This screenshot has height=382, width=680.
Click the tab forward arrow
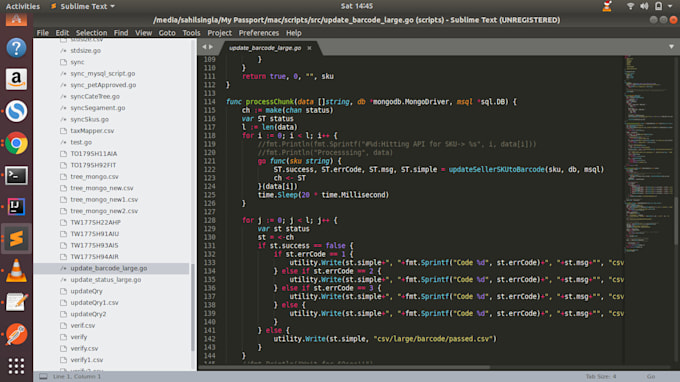211,47
